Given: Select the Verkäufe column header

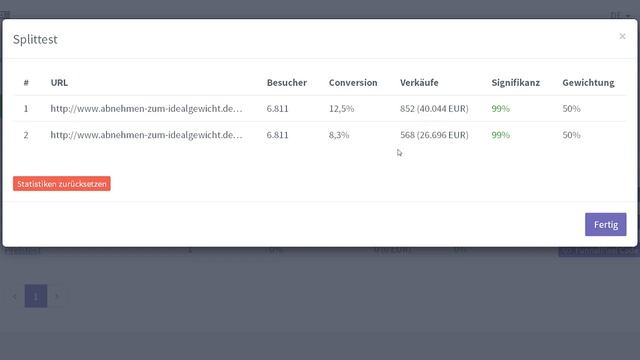Looking at the screenshot, I should (419, 82).
